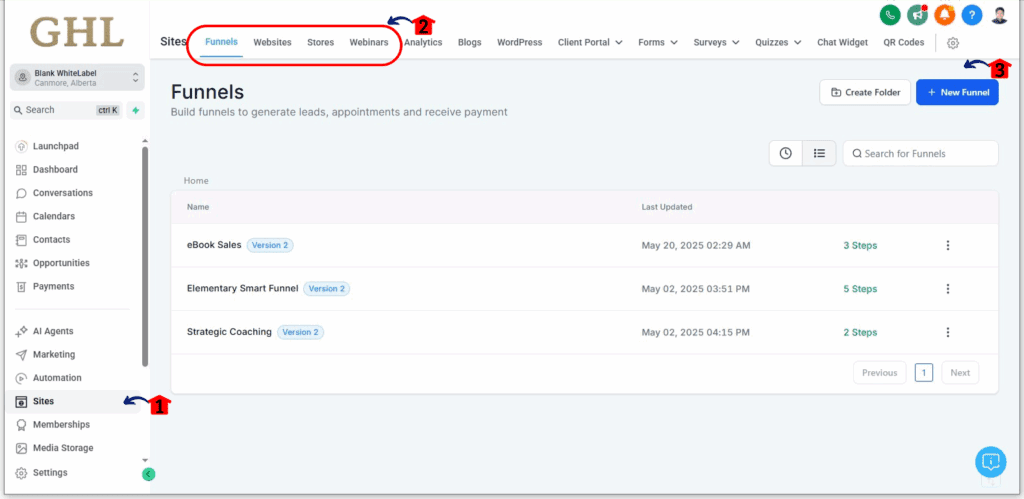Collapse sidebar with green arrow button

click(148, 474)
